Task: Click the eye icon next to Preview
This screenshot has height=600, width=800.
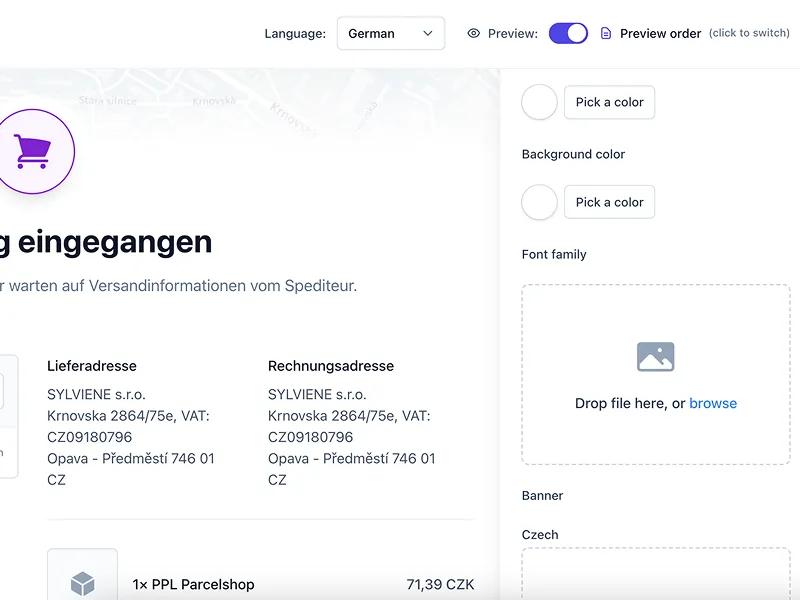Action: [473, 33]
